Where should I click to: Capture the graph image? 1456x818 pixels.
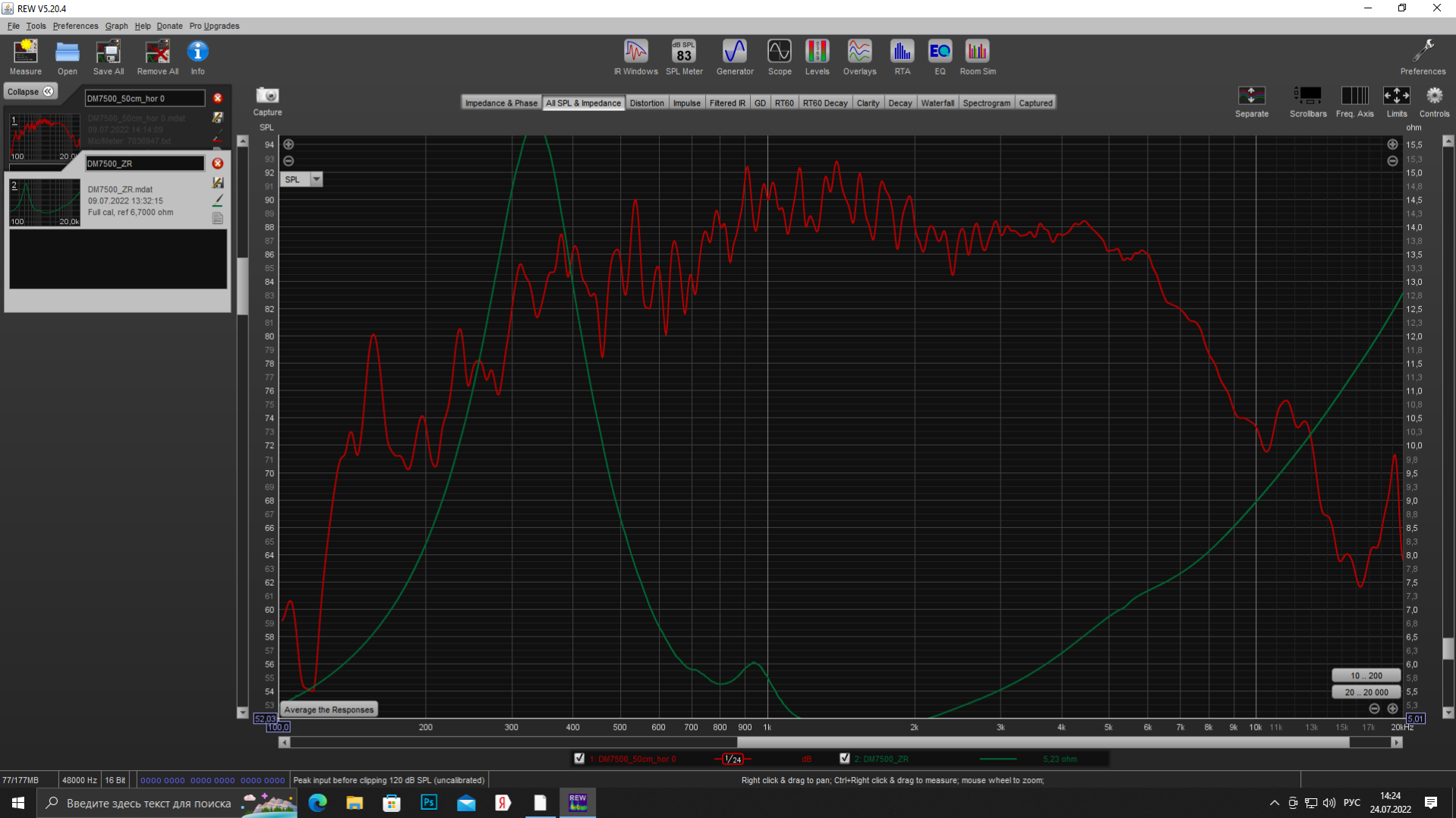[x=267, y=101]
